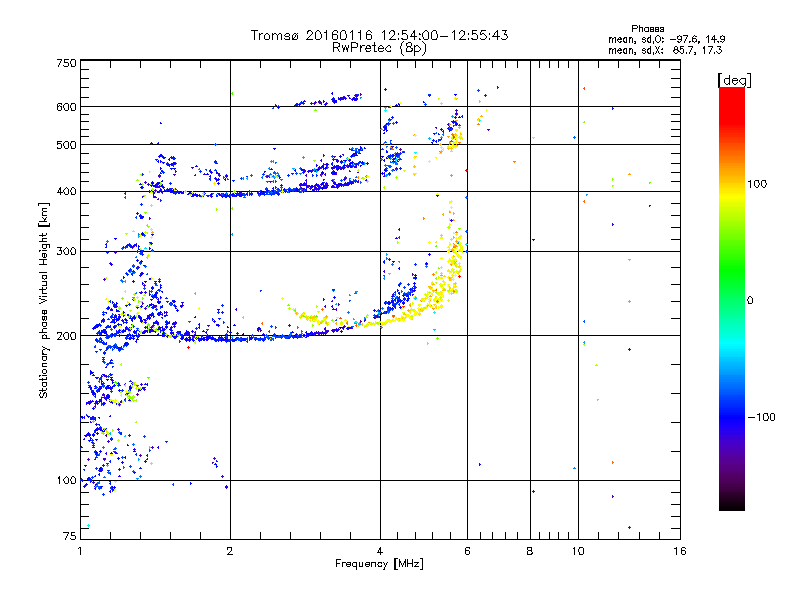Click the '[deg]' colorbar unit label
800x600 pixels.
[734, 80]
